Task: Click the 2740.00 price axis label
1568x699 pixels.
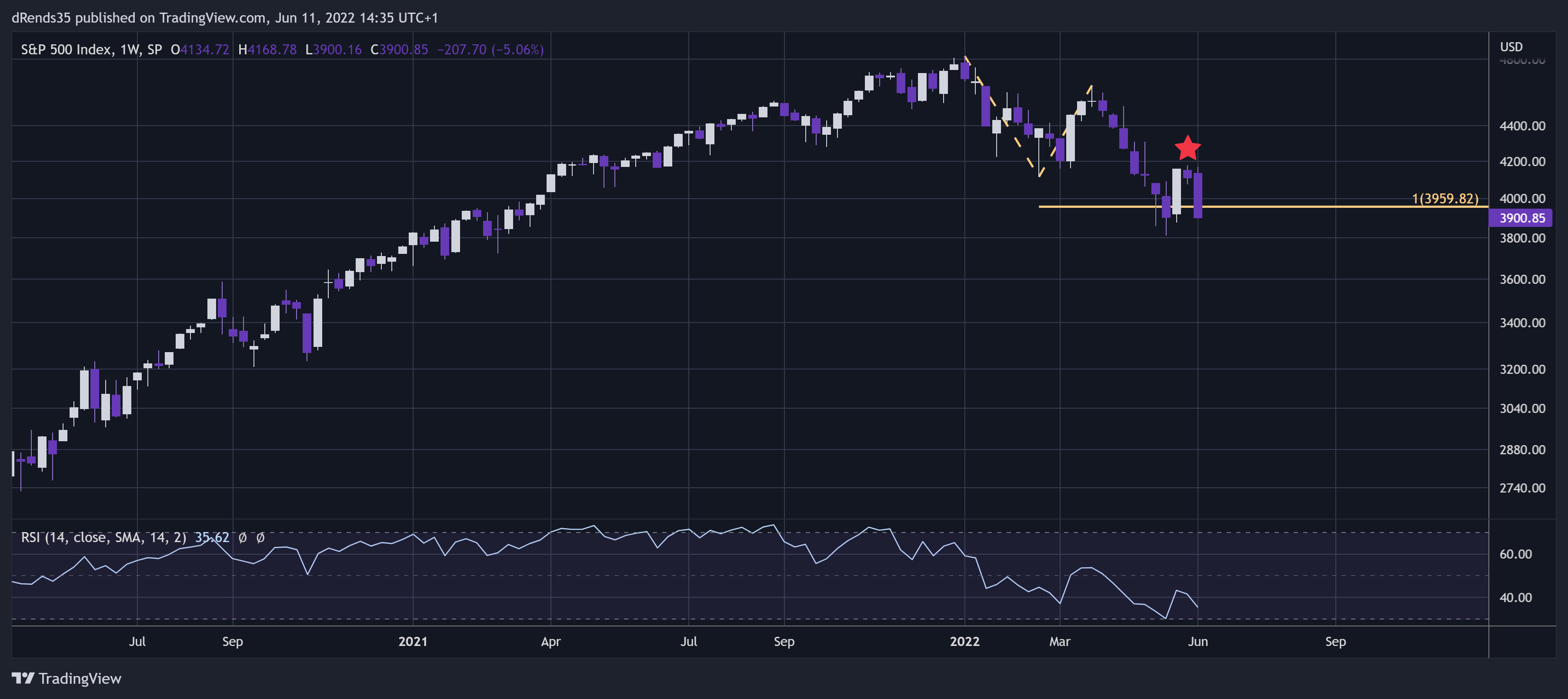Action: pyautogui.click(x=1522, y=489)
